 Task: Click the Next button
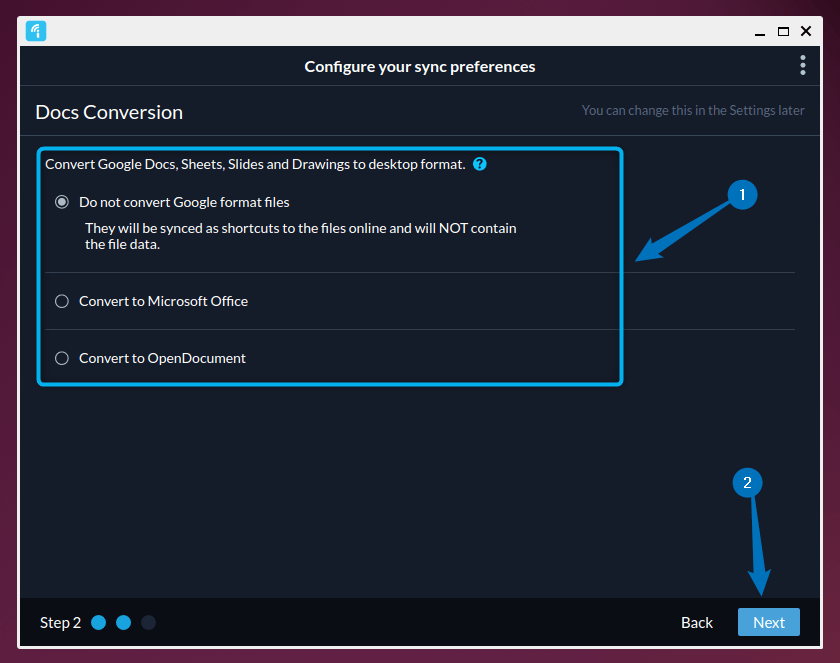pyautogui.click(x=768, y=622)
